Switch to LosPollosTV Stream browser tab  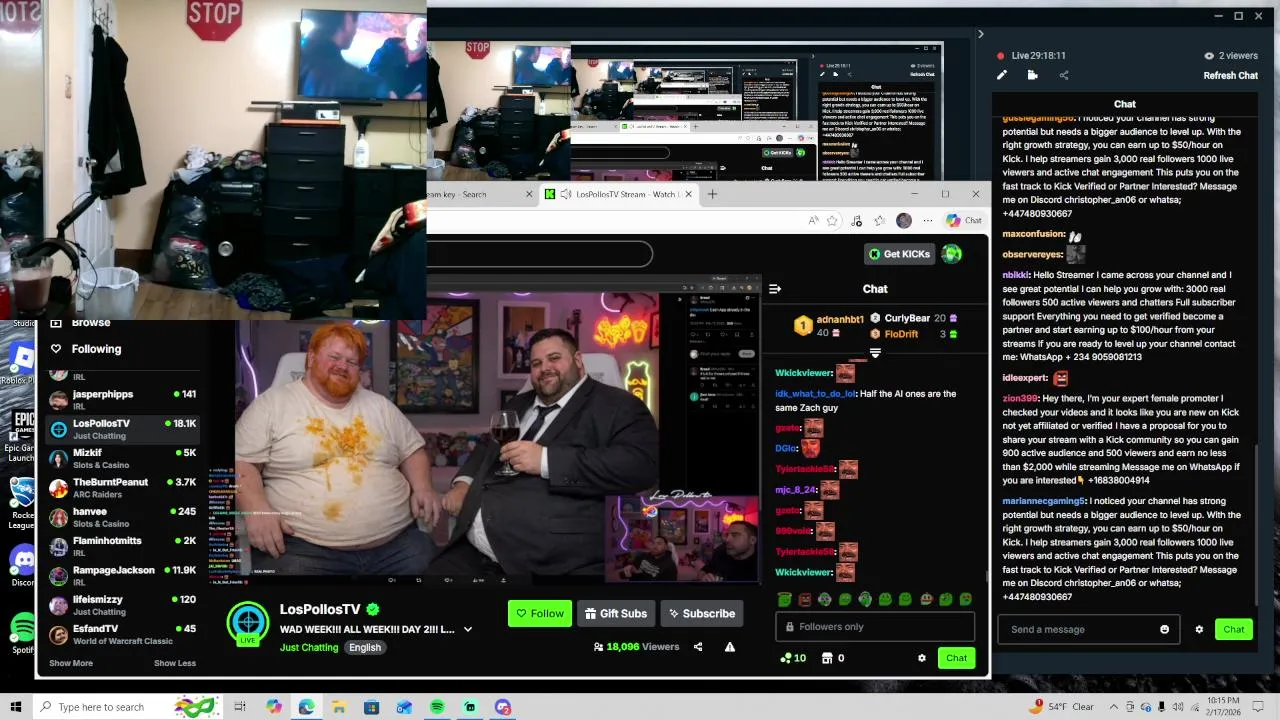click(618, 194)
